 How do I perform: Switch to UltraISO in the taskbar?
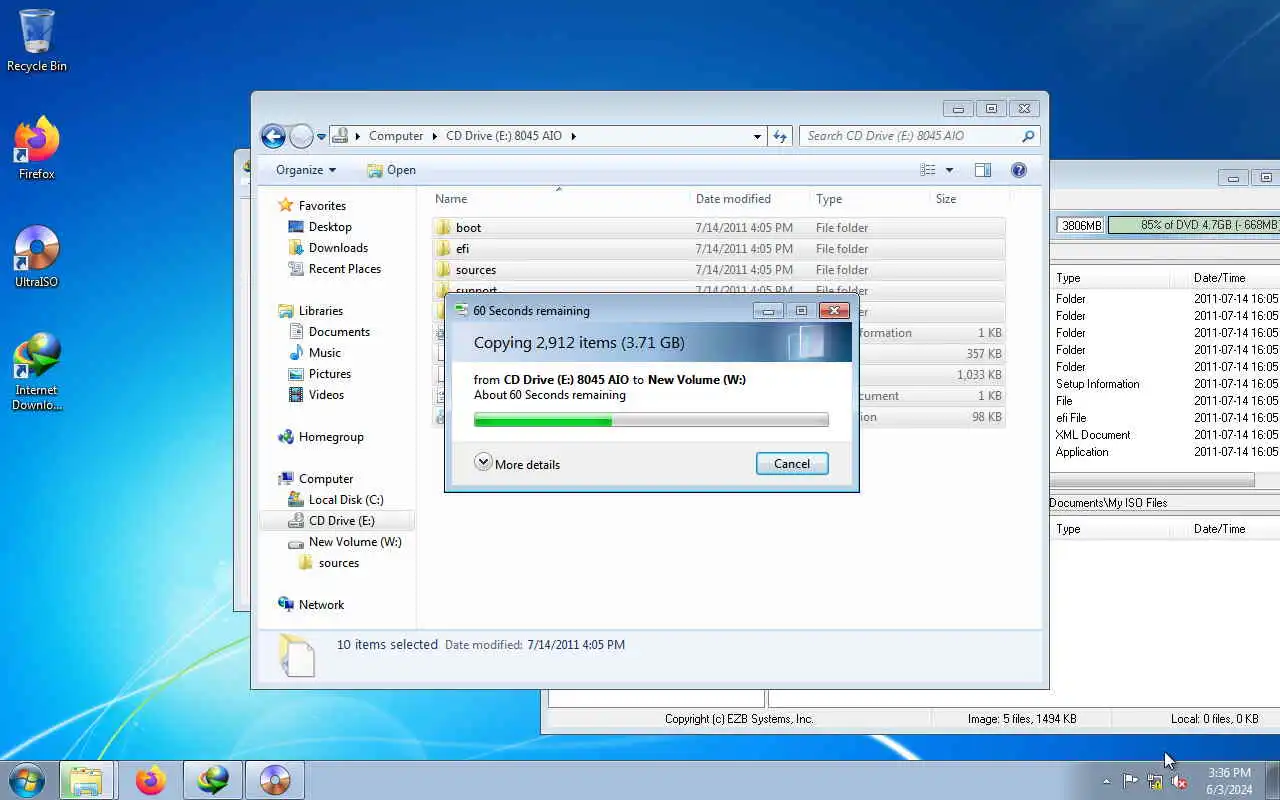point(274,780)
